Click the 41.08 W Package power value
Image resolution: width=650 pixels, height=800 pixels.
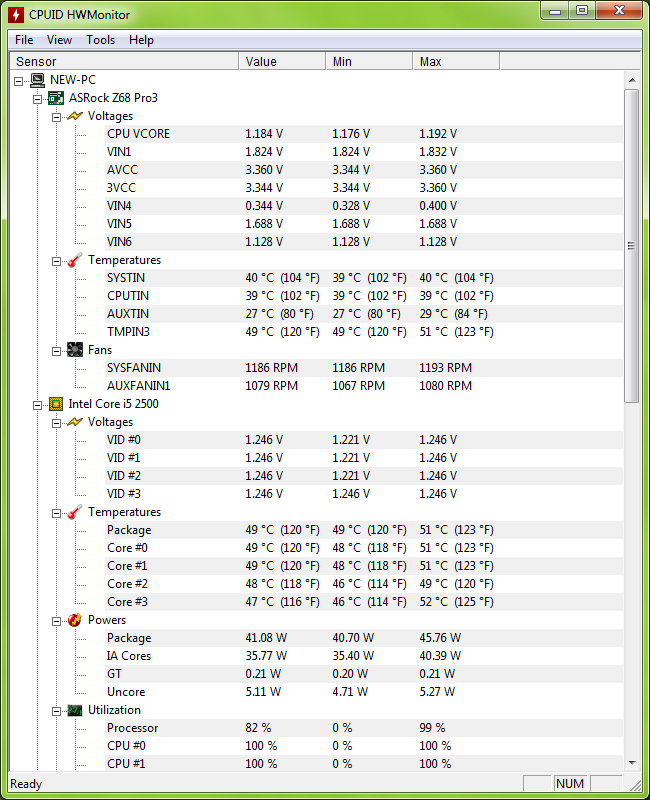[266, 638]
